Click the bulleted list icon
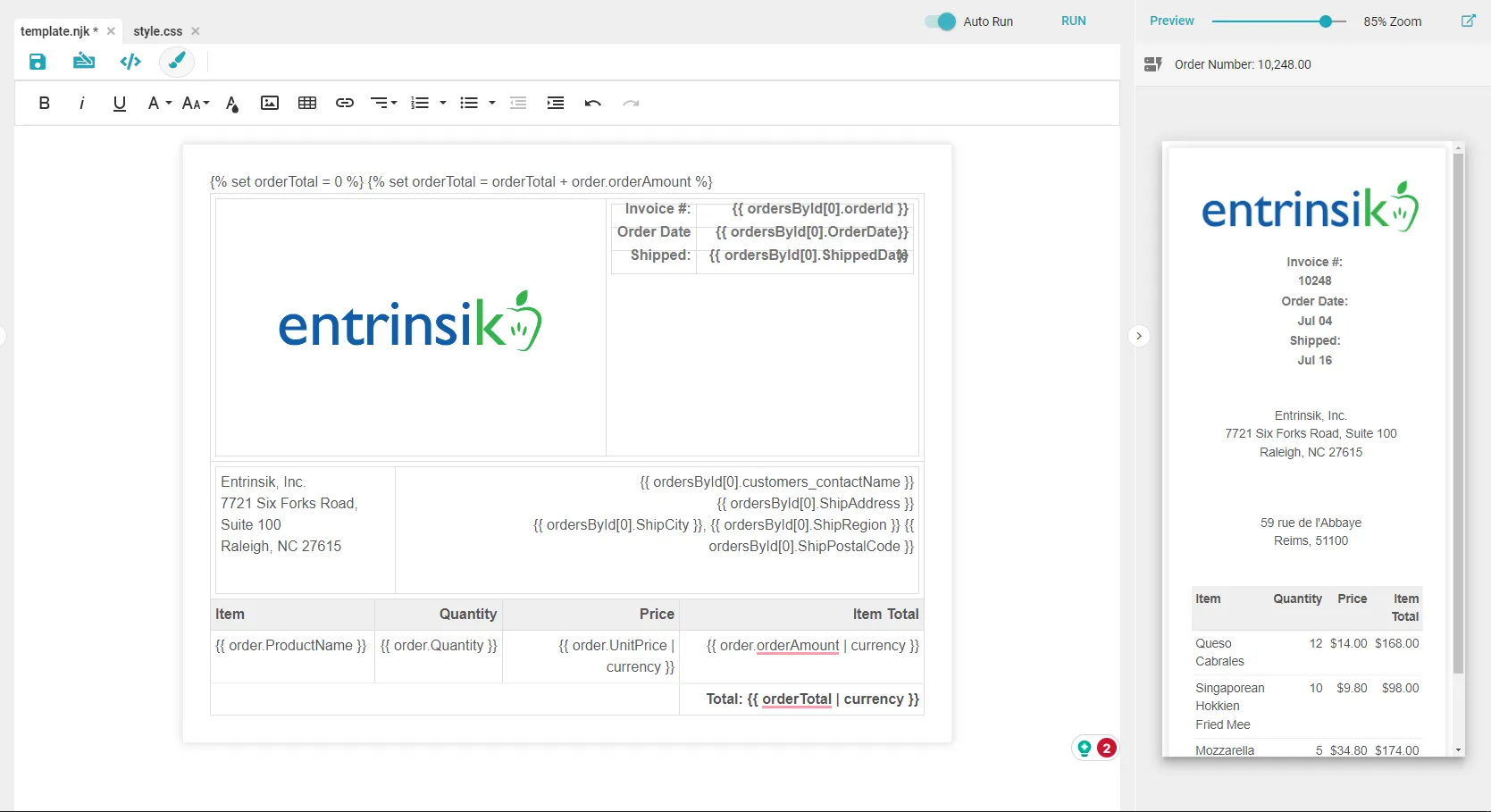 pyautogui.click(x=469, y=103)
